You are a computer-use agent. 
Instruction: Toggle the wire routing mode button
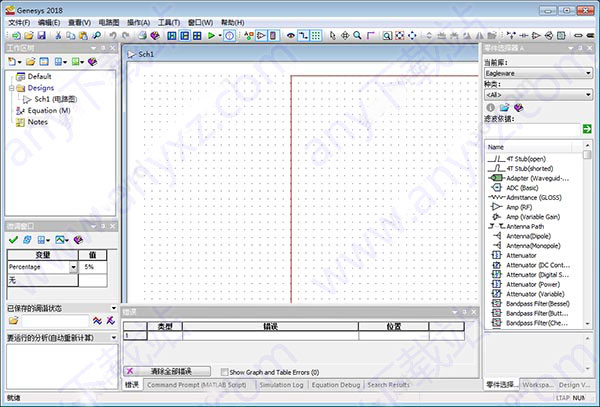point(303,36)
